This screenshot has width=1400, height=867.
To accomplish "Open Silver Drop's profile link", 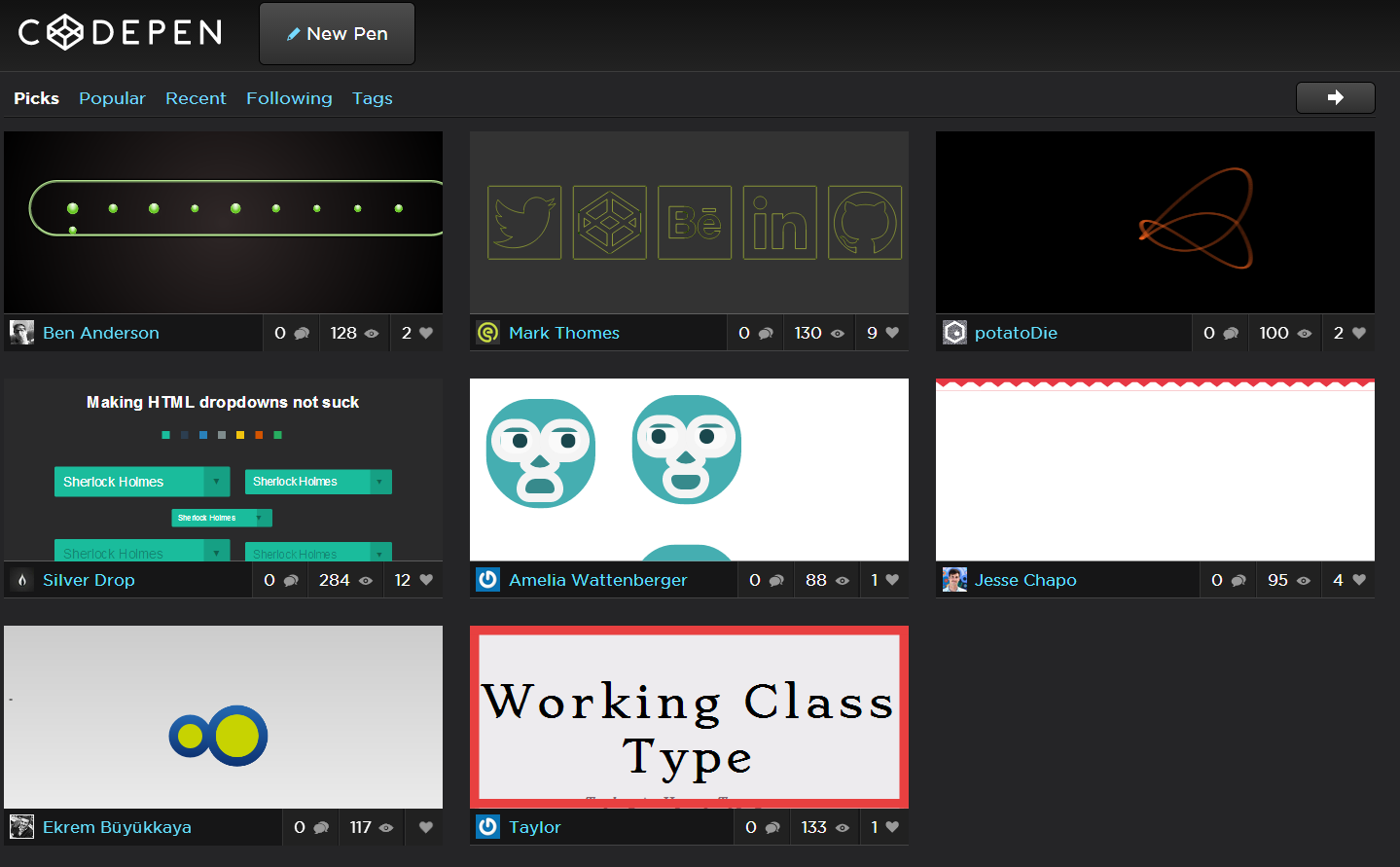I will (89, 579).
